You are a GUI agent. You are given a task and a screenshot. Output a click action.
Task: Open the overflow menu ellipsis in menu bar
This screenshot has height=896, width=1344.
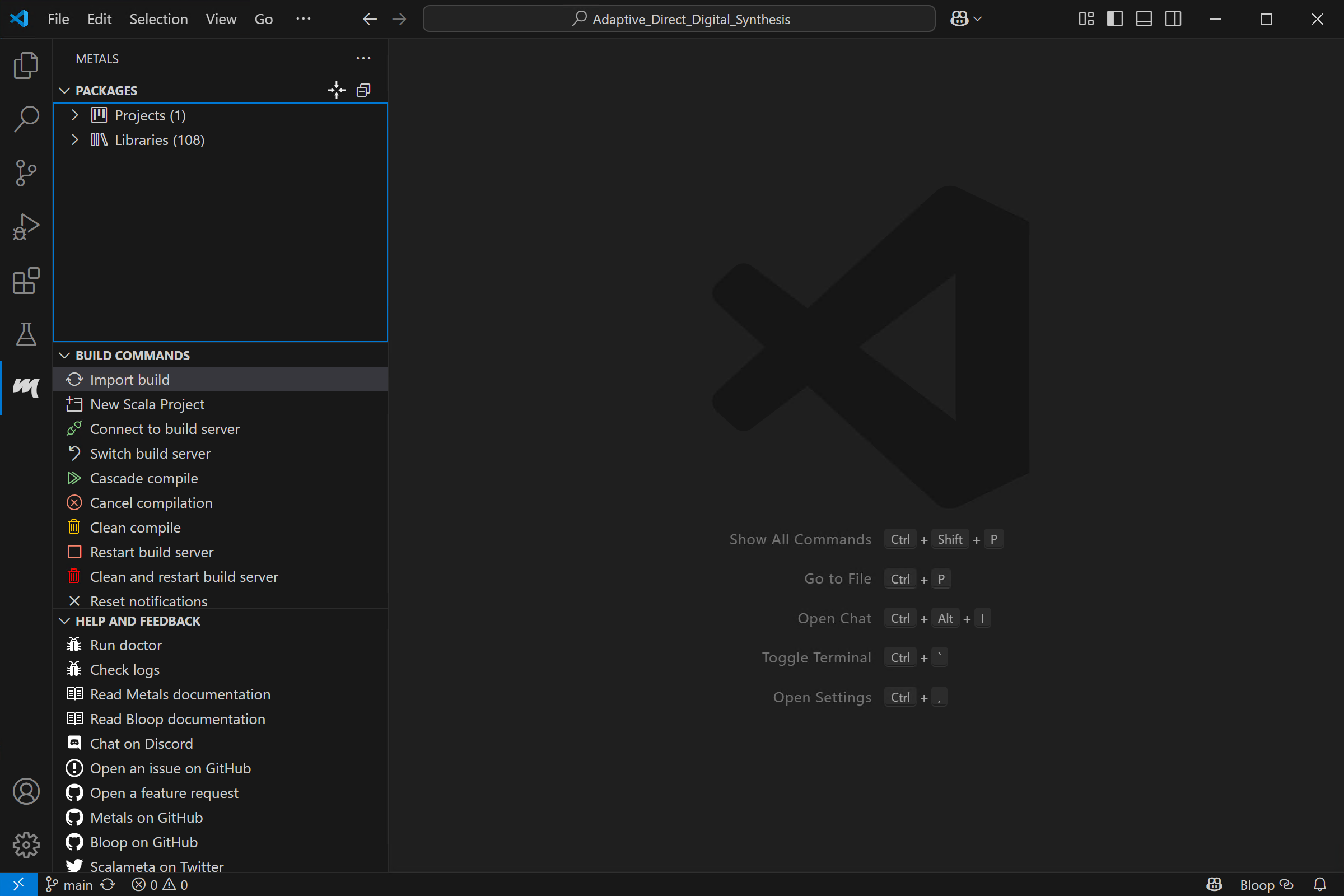coord(304,19)
